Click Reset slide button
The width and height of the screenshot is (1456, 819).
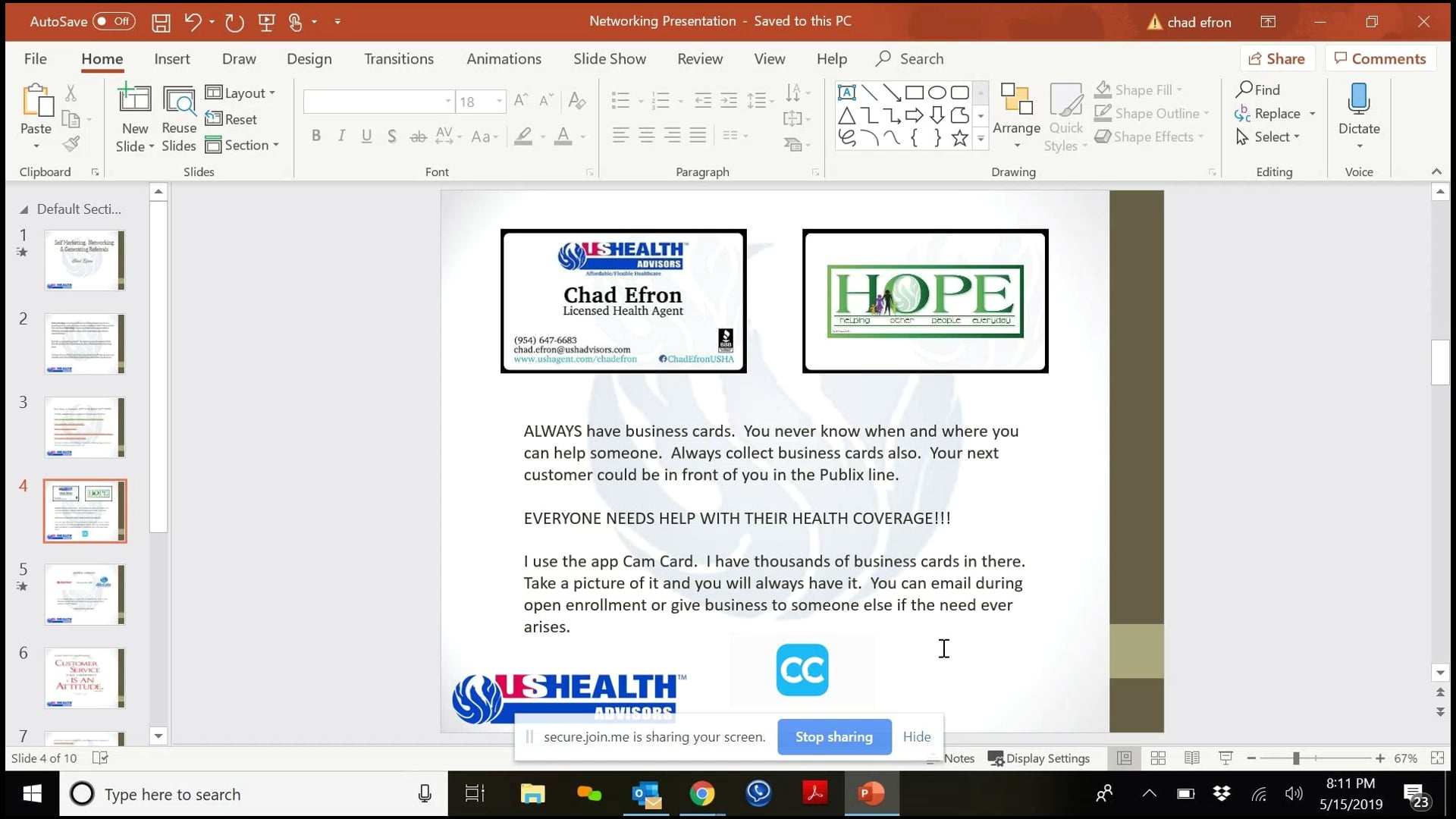231,119
